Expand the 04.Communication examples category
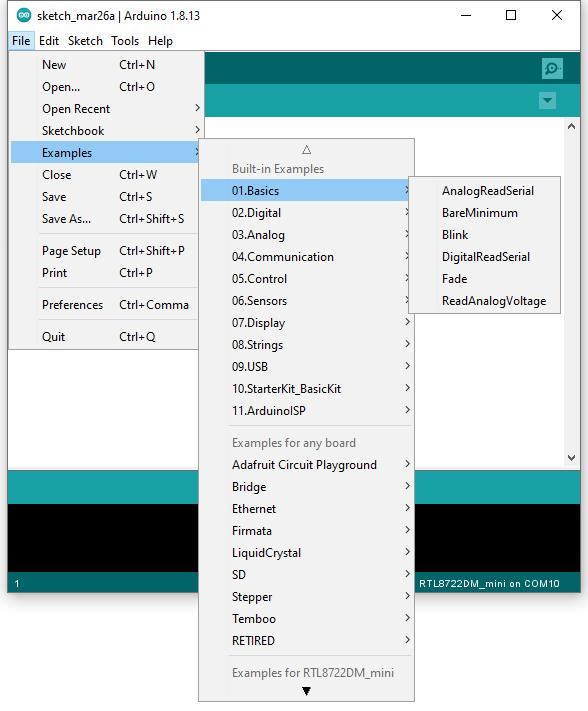The image size is (588, 711). tap(306, 257)
